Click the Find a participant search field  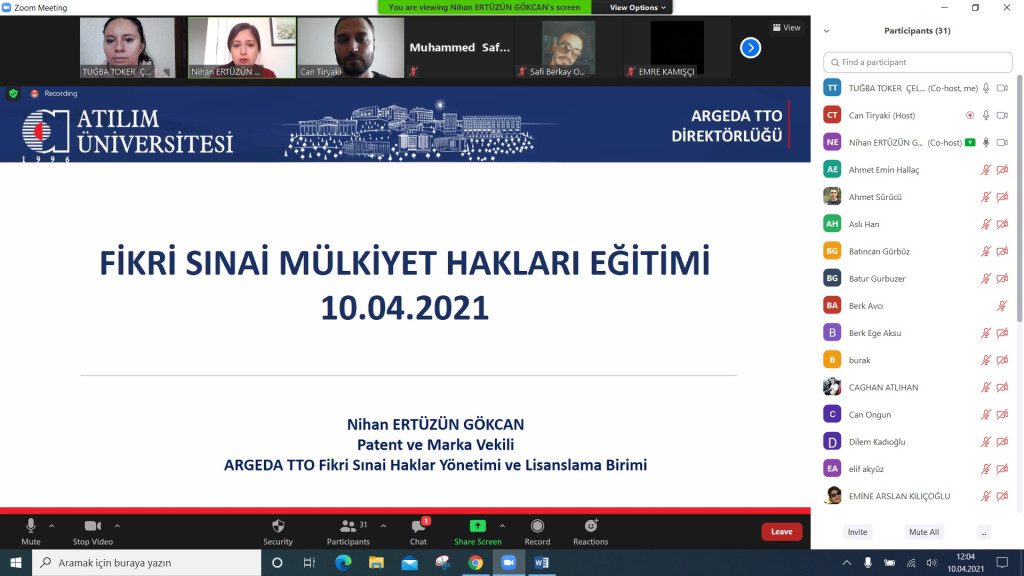coord(916,62)
